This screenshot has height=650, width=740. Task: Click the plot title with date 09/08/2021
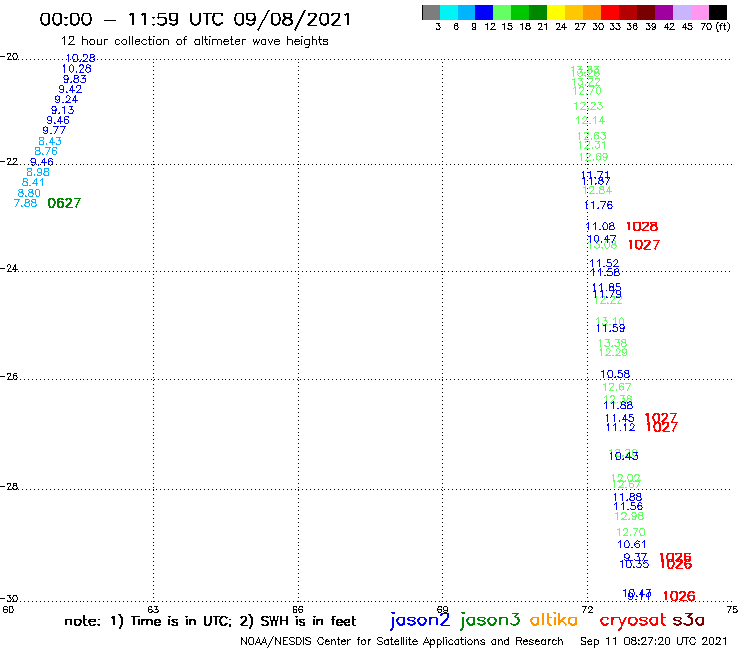pyautogui.click(x=195, y=19)
